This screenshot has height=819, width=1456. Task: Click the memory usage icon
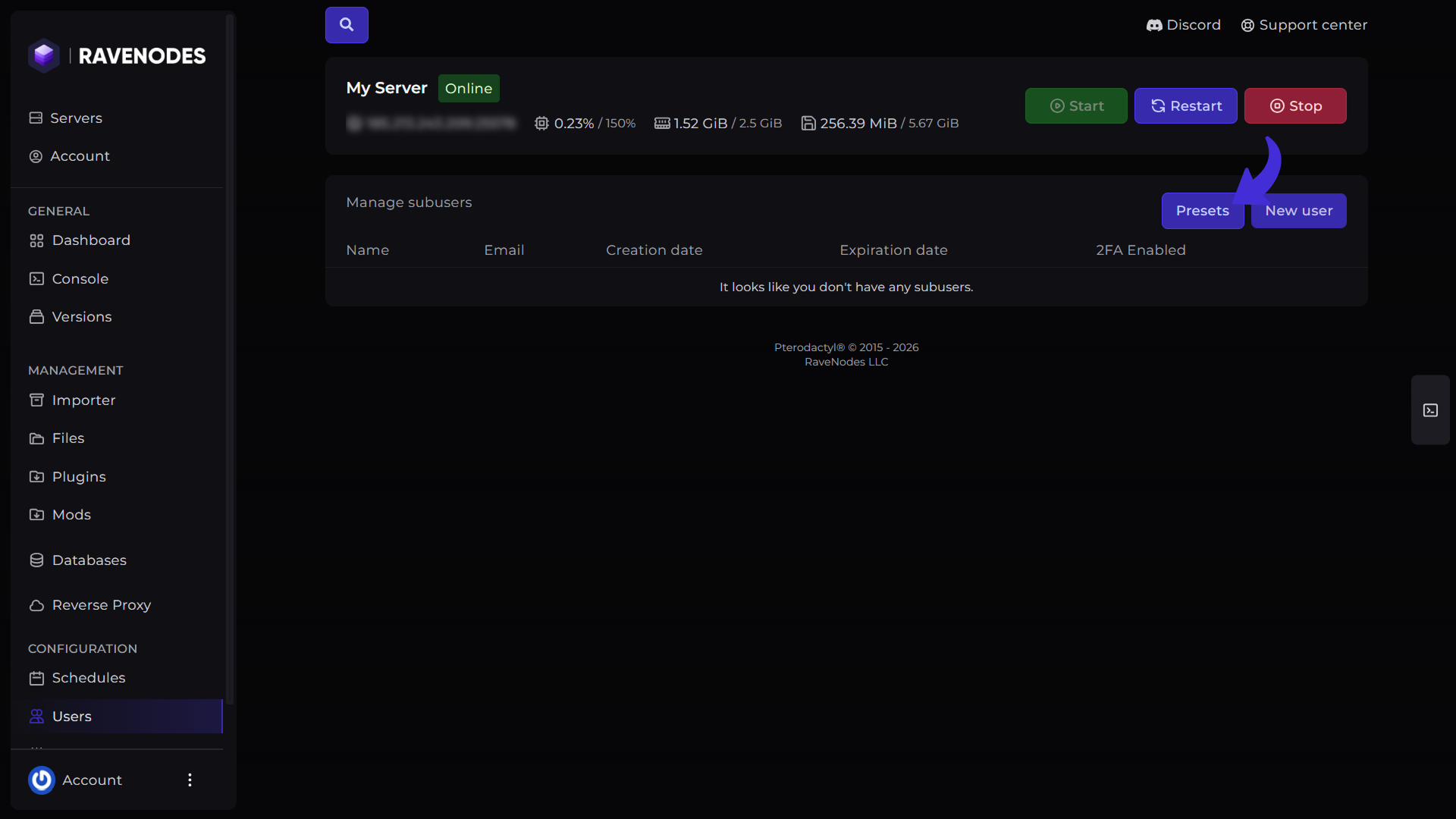click(662, 123)
